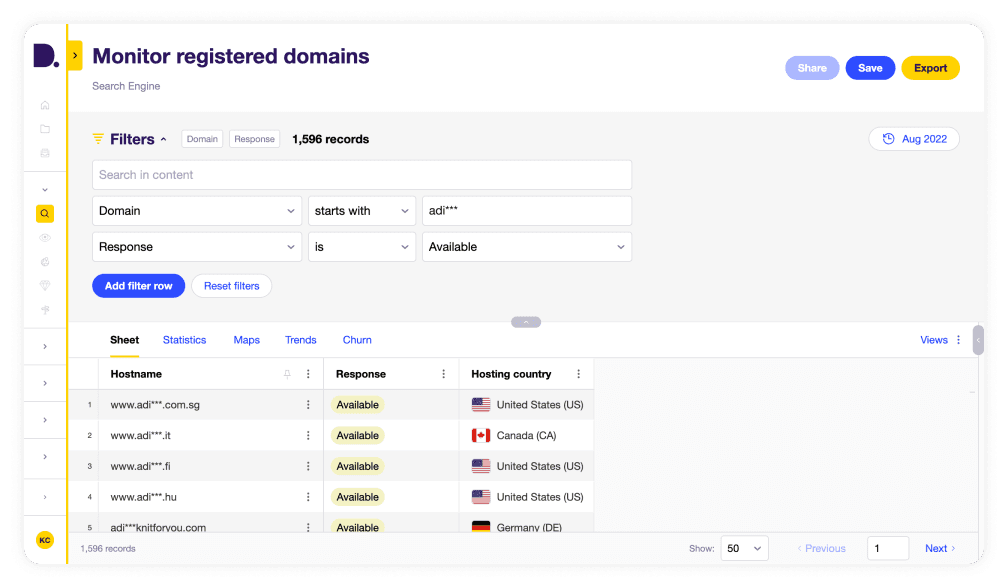Screen dimensions: 1008x588
Task: Open the inbox icon in sidebar
Action: click(x=45, y=154)
